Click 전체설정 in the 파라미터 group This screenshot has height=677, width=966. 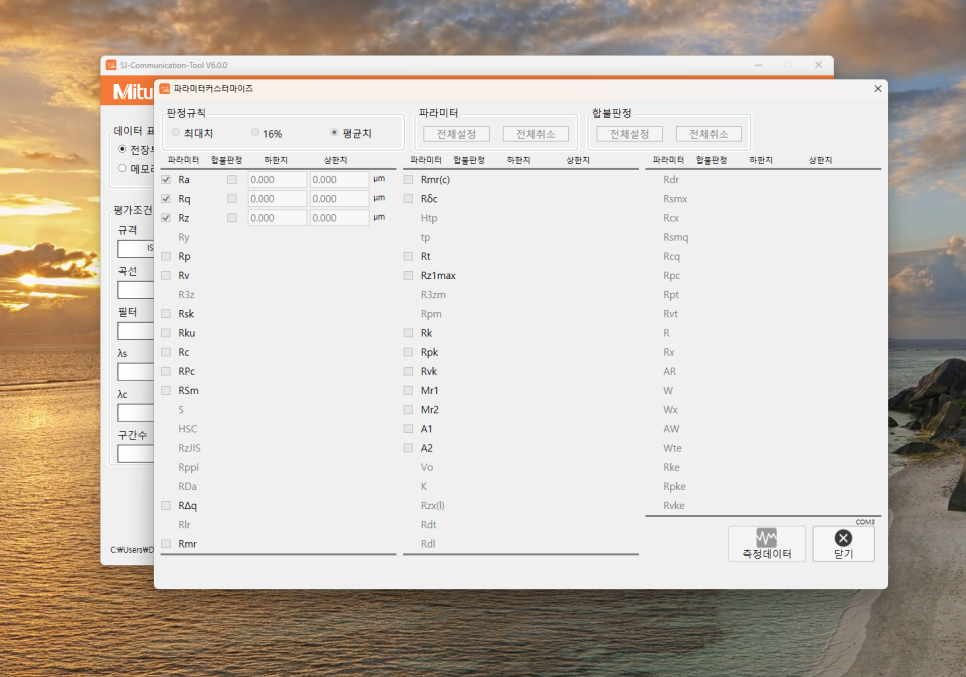[x=456, y=134]
